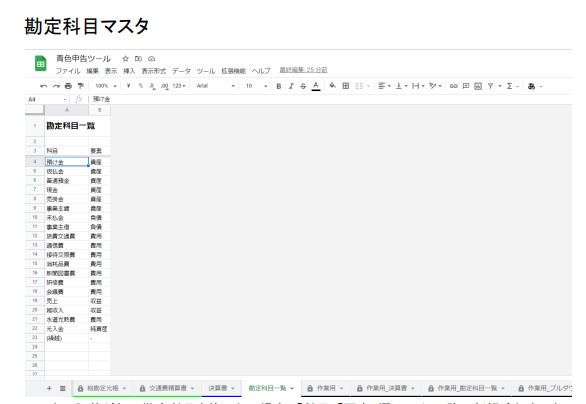Open the borders menu
The height and width of the screenshot is (404, 586).
[x=346, y=86]
